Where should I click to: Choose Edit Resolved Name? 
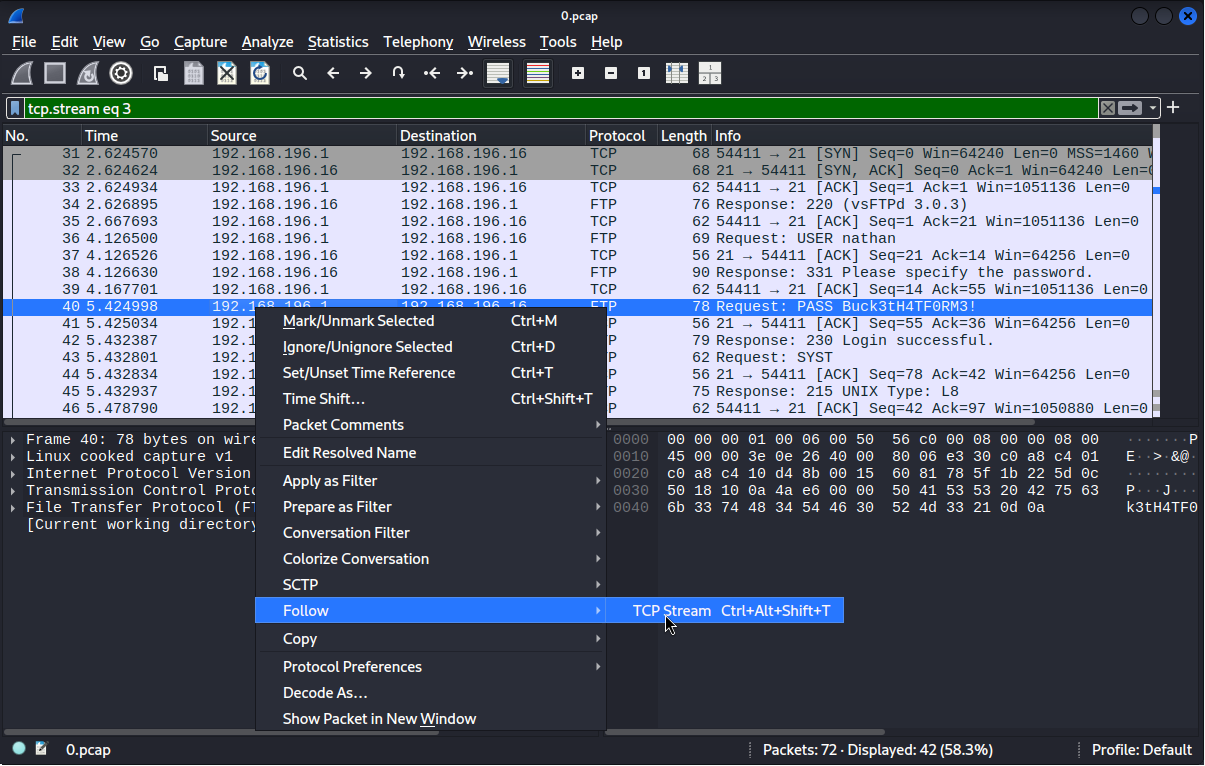click(431, 453)
